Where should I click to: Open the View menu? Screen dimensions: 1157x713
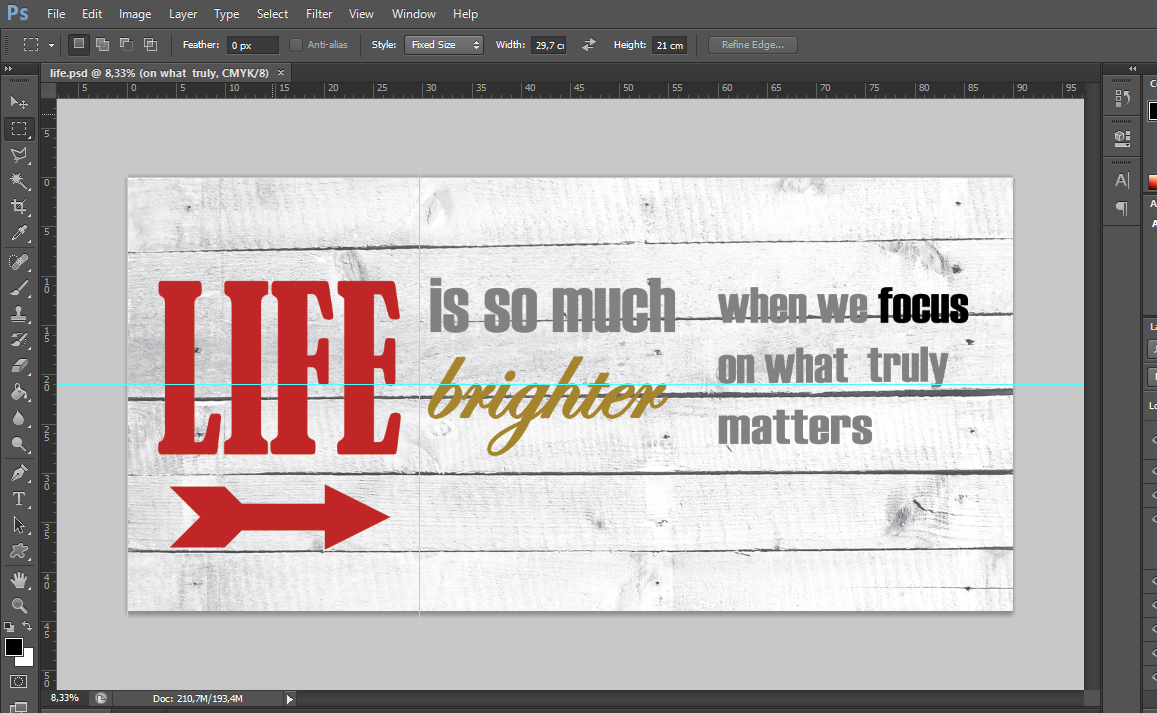tap(362, 14)
